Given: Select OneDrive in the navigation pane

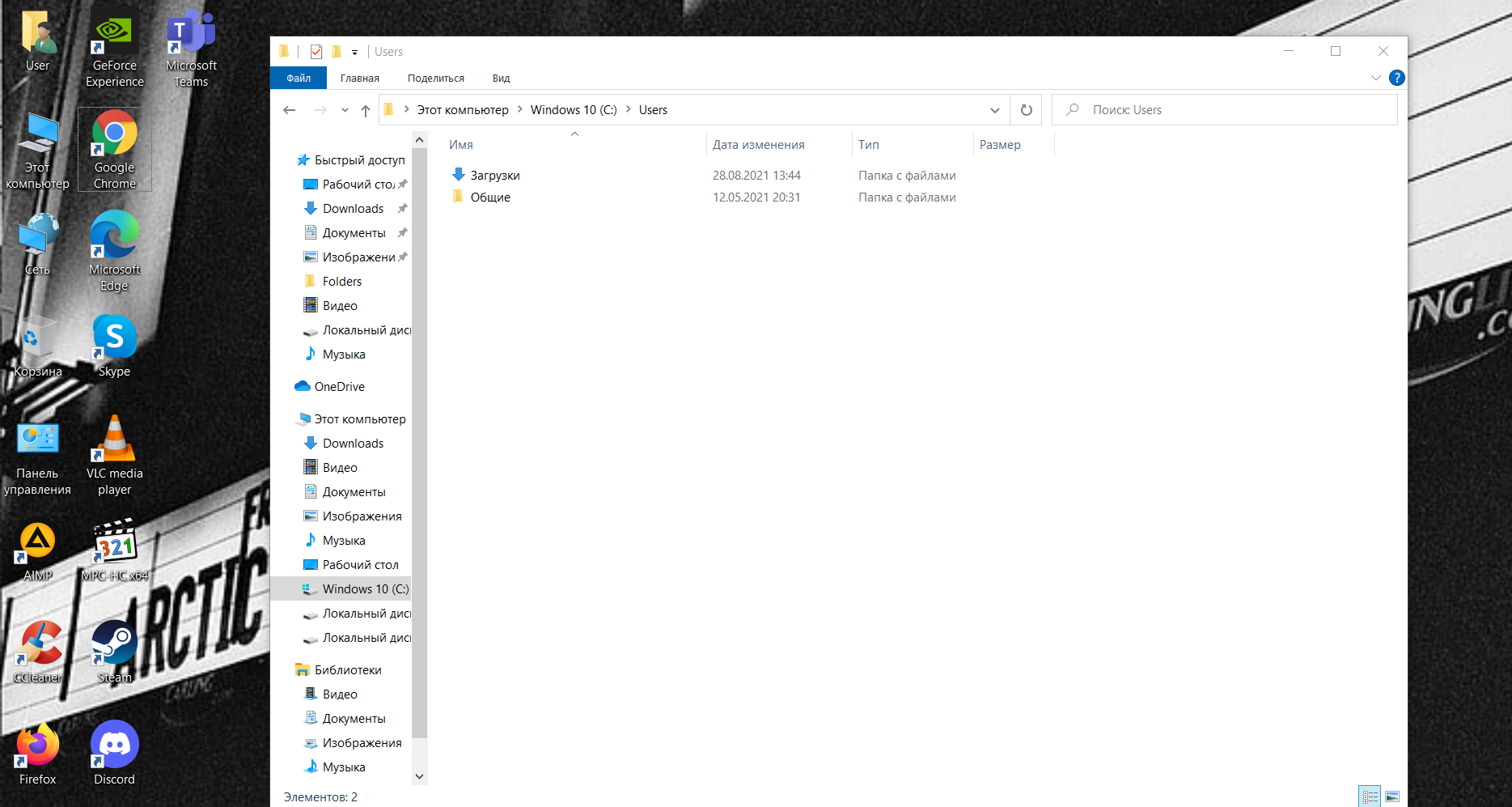Looking at the screenshot, I should pyautogui.click(x=339, y=387).
